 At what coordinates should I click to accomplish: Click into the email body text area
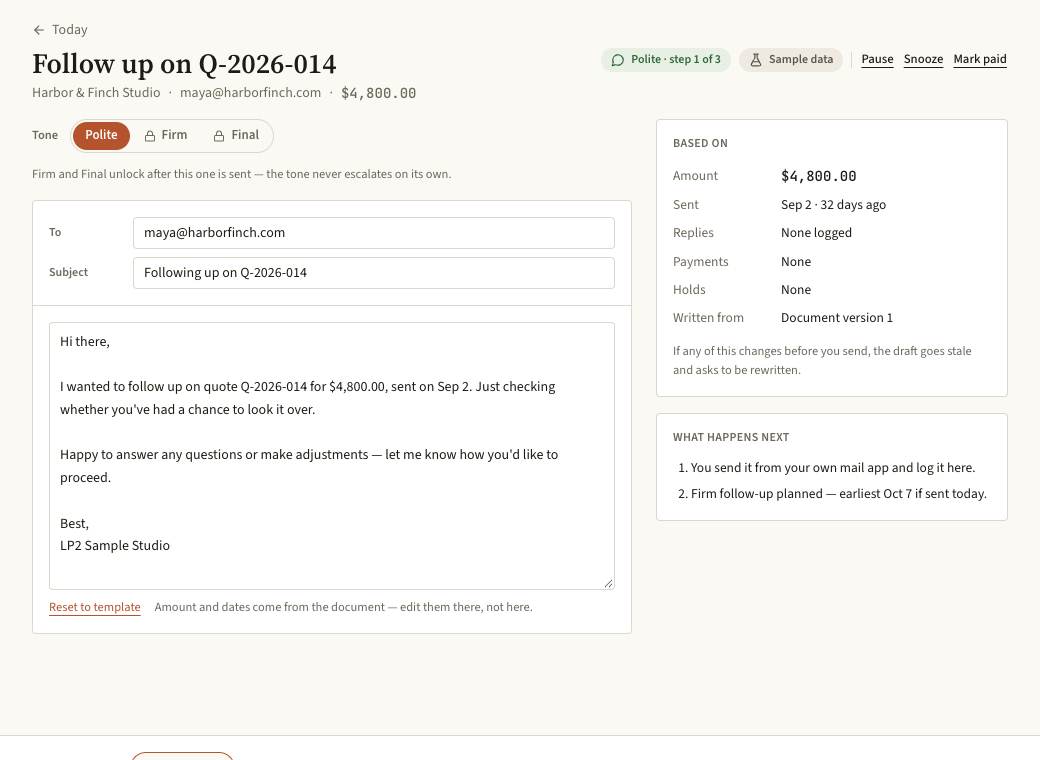[x=332, y=456]
